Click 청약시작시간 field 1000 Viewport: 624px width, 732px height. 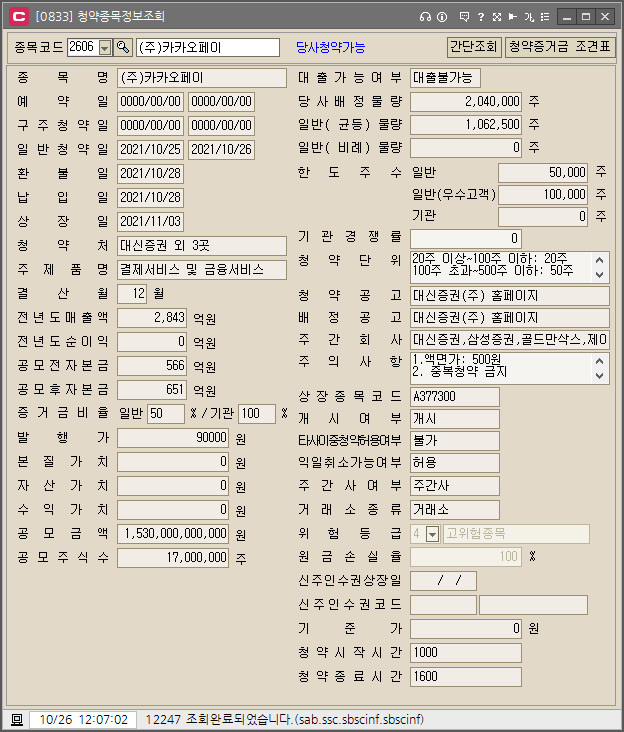point(466,653)
